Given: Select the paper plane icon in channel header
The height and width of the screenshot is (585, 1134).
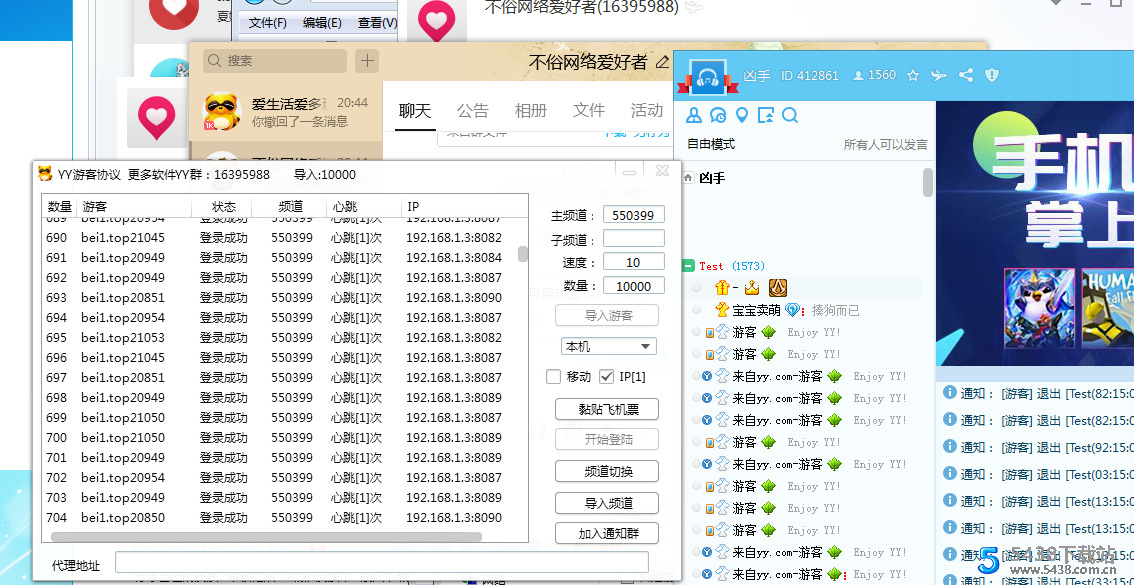Looking at the screenshot, I should coord(938,74).
